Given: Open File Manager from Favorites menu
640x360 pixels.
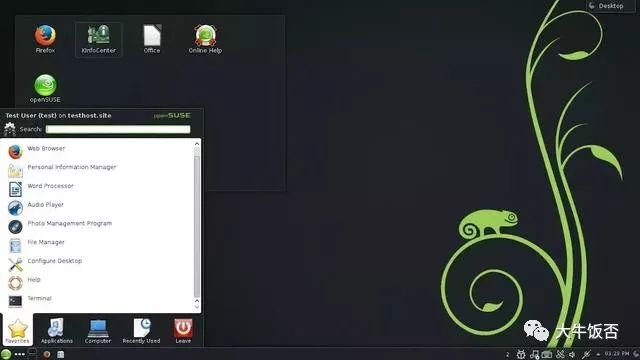Looking at the screenshot, I should pyautogui.click(x=98, y=245).
